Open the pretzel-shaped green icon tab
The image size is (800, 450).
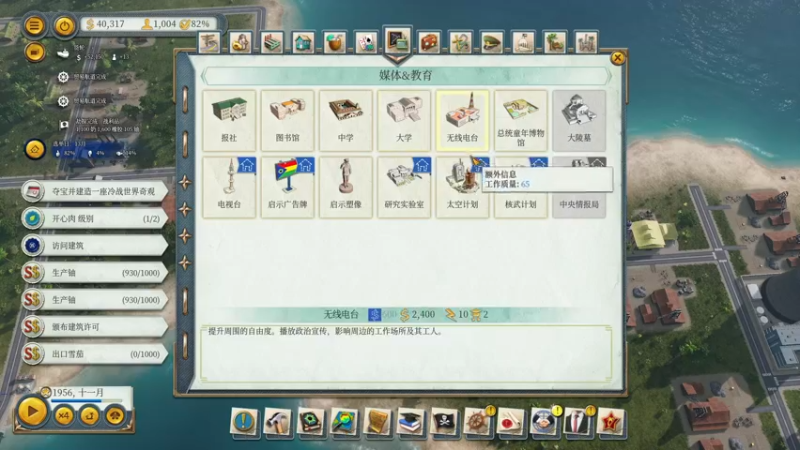(460, 42)
